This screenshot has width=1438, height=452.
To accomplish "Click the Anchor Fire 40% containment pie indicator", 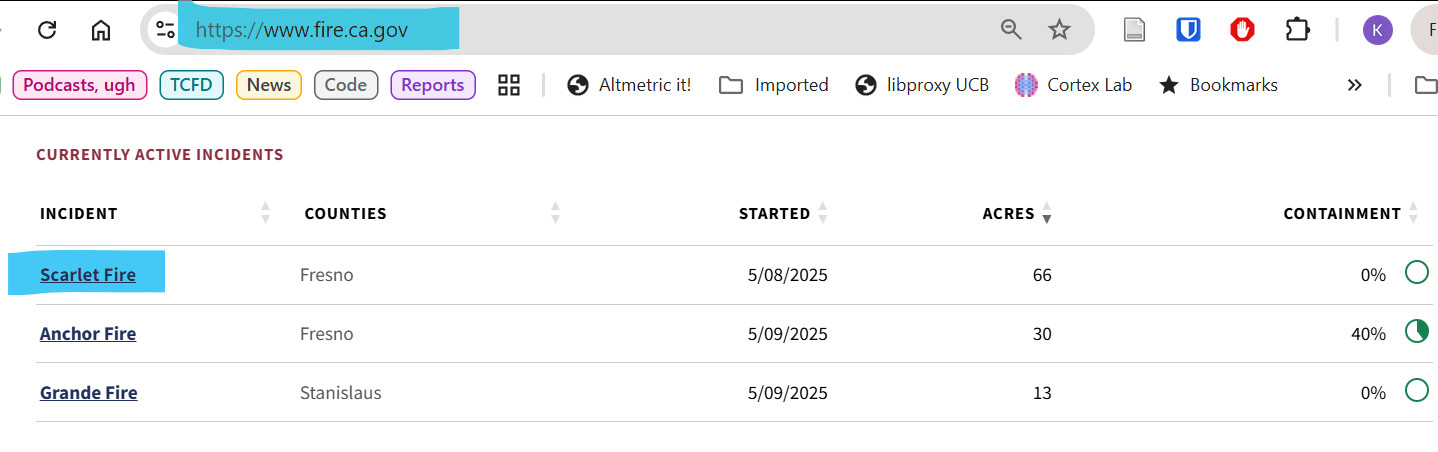I will (1416, 332).
